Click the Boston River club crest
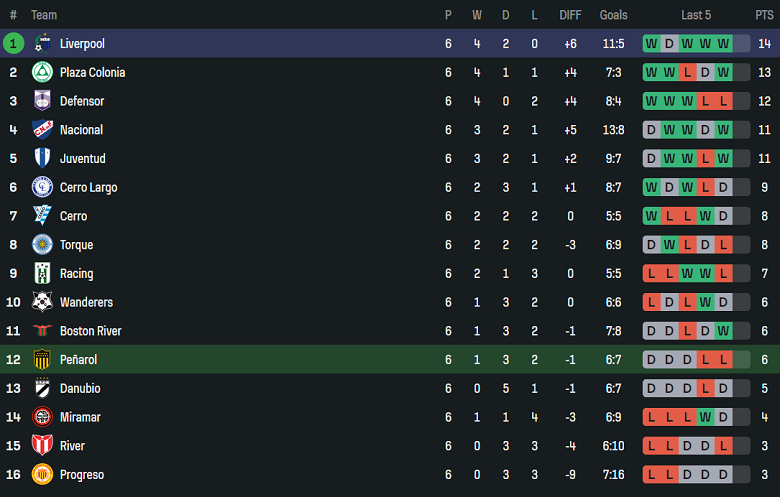 42,331
